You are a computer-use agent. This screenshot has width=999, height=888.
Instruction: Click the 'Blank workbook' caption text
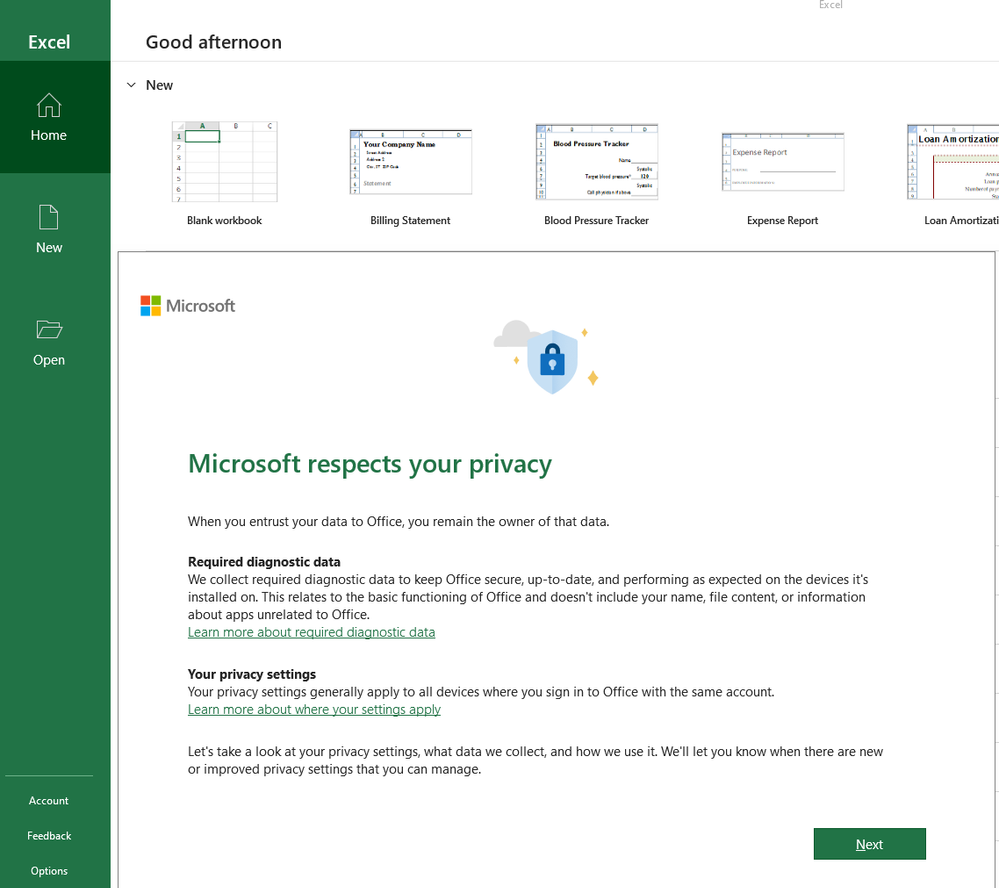pos(224,220)
